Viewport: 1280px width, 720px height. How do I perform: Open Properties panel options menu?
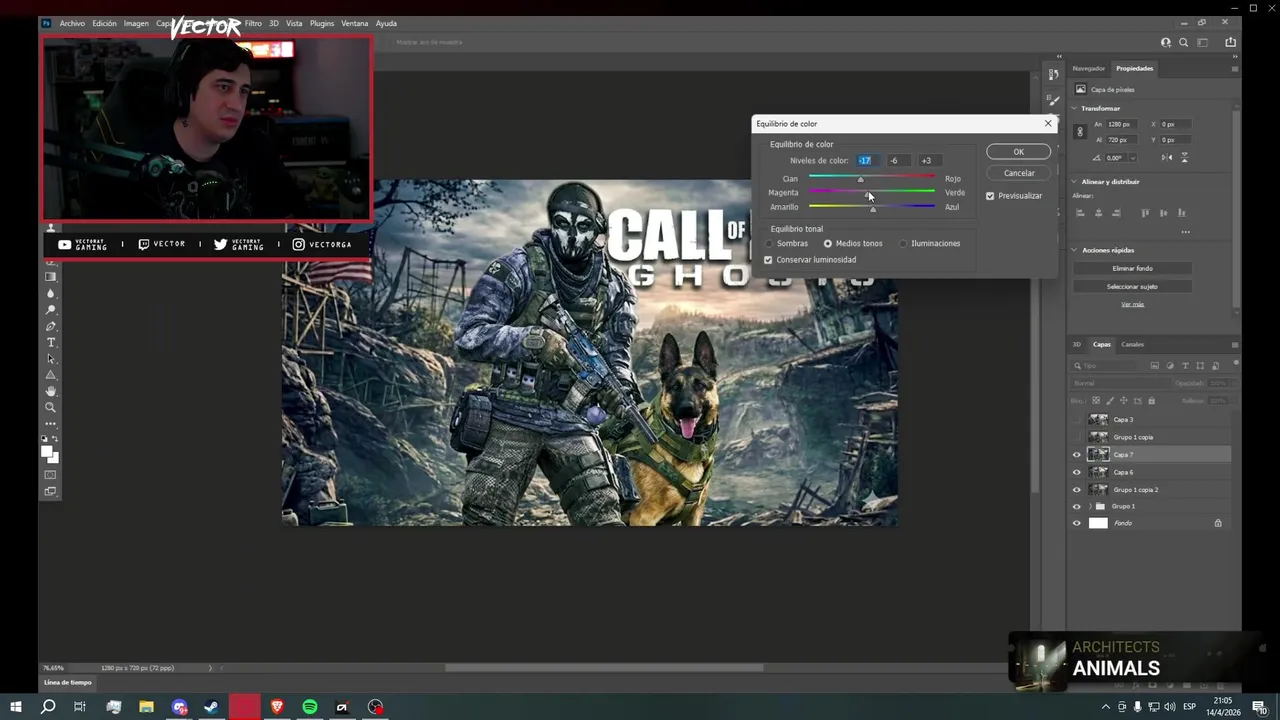point(1235,69)
